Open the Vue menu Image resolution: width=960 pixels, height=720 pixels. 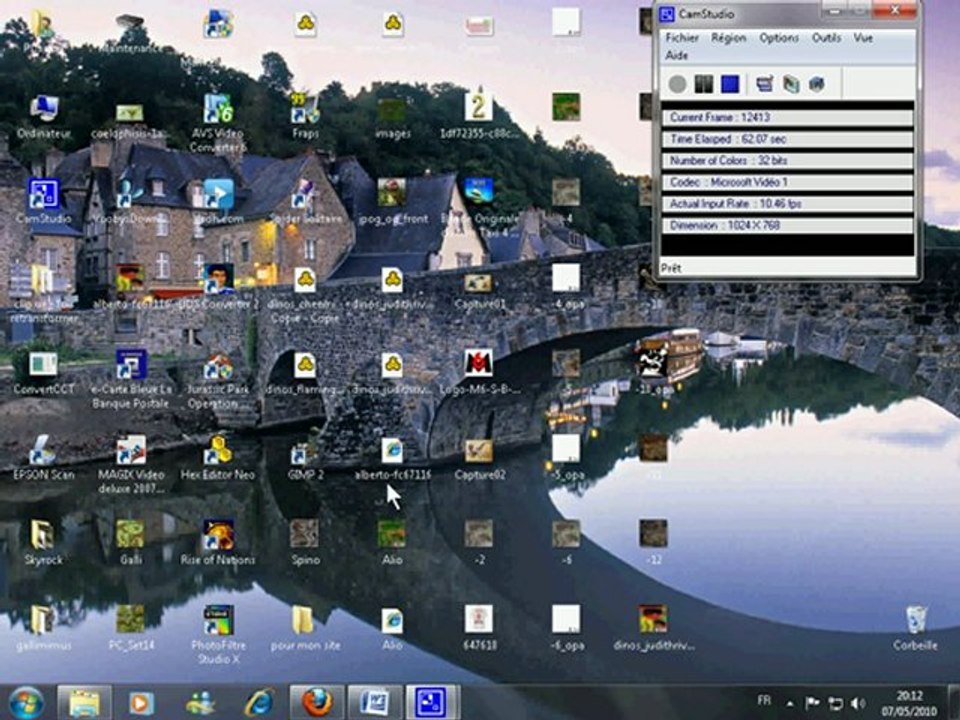click(x=863, y=38)
